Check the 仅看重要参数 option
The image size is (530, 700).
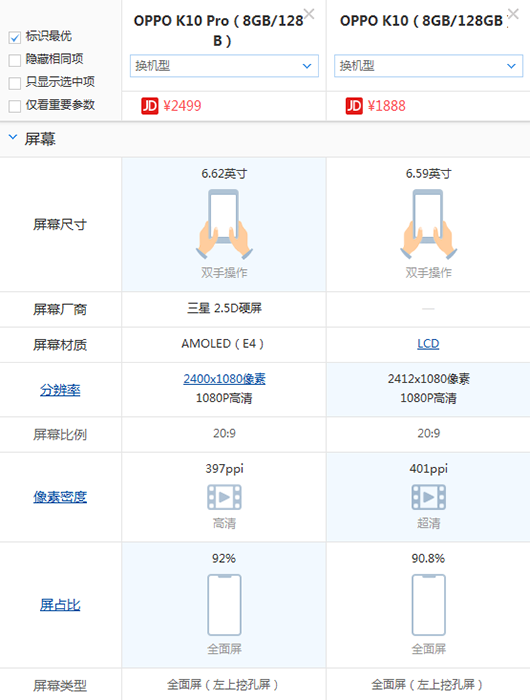[x=15, y=106]
